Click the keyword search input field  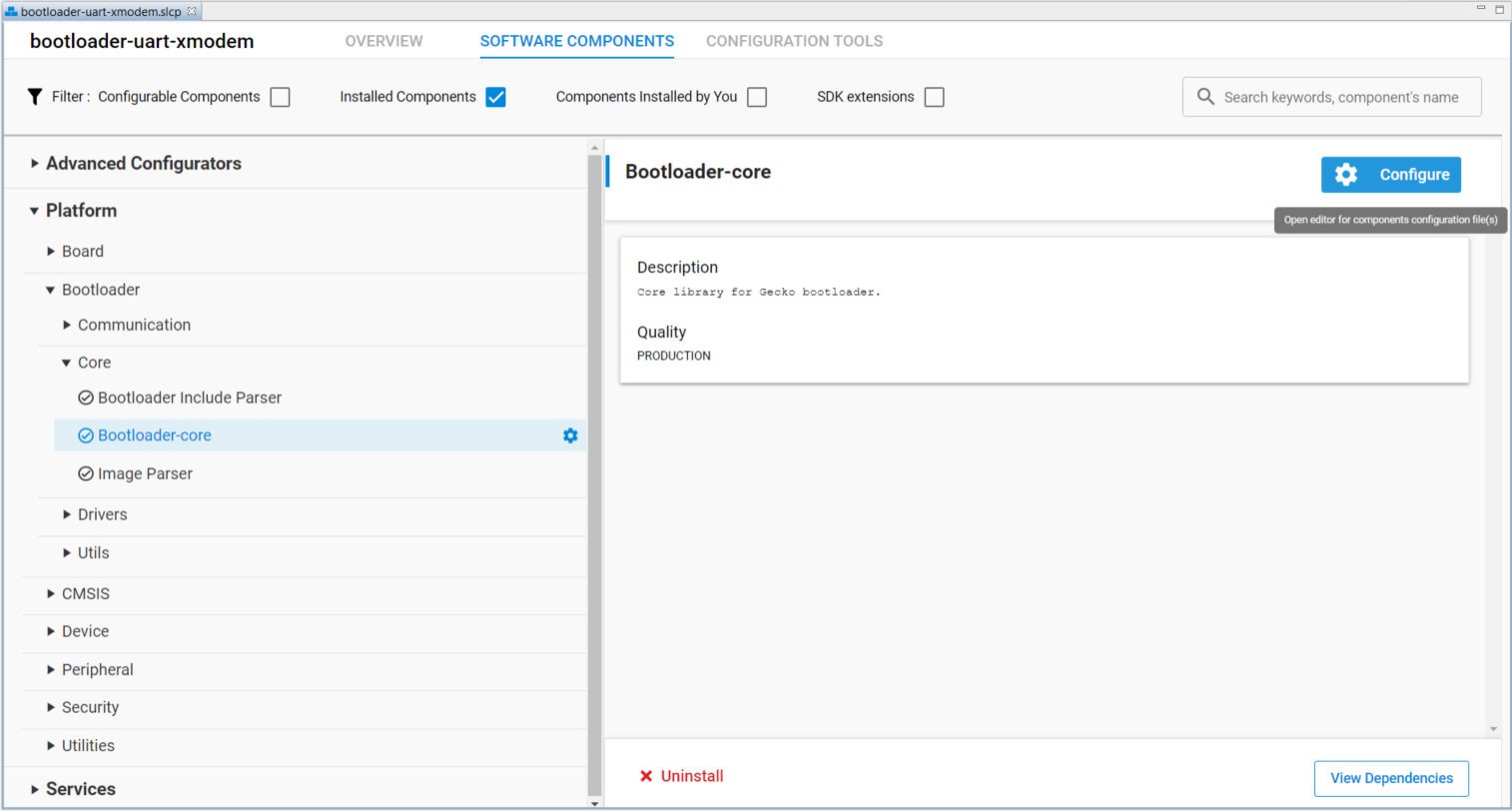(x=1338, y=96)
